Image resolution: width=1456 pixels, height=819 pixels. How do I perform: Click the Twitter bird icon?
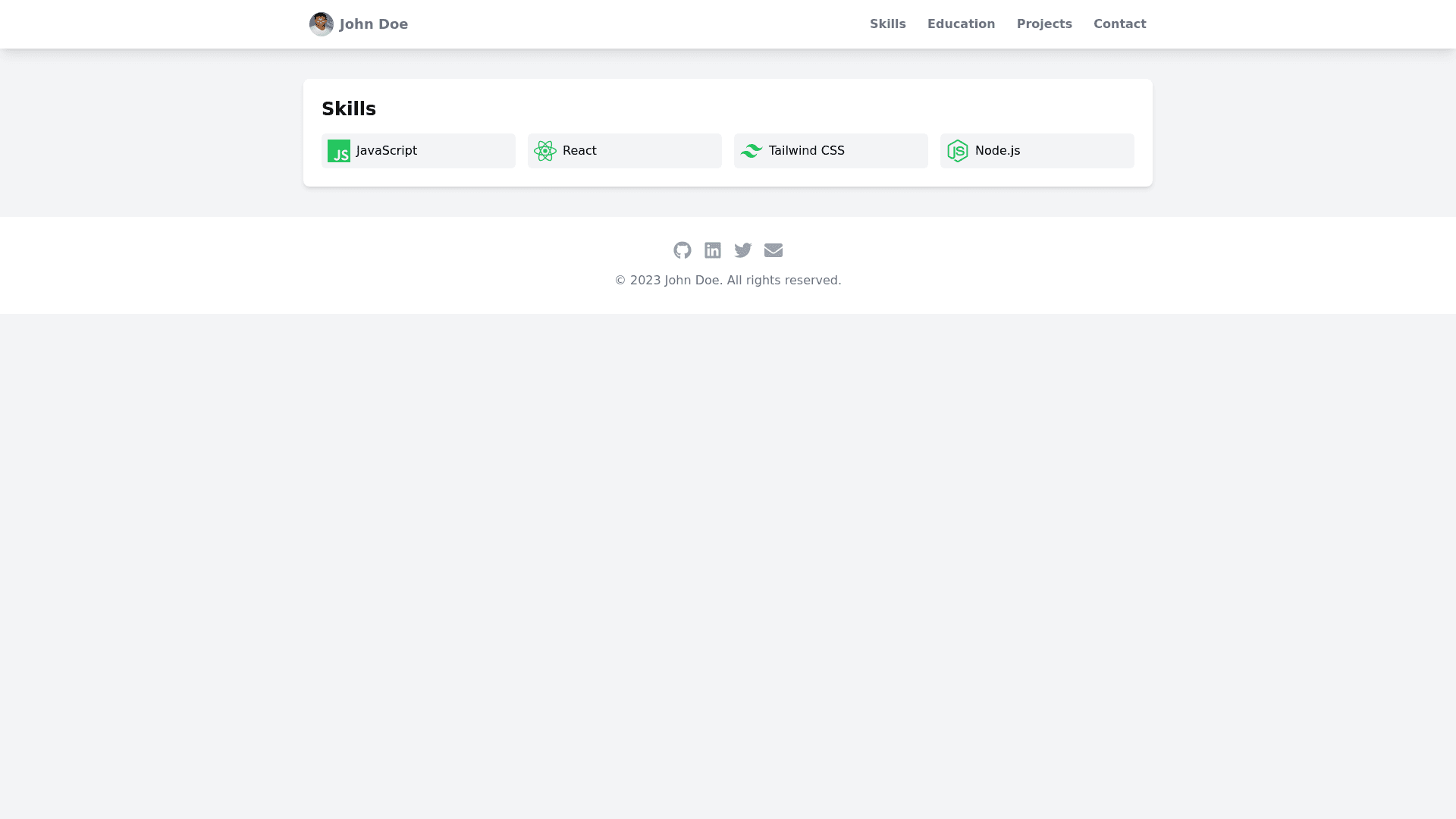pos(743,250)
